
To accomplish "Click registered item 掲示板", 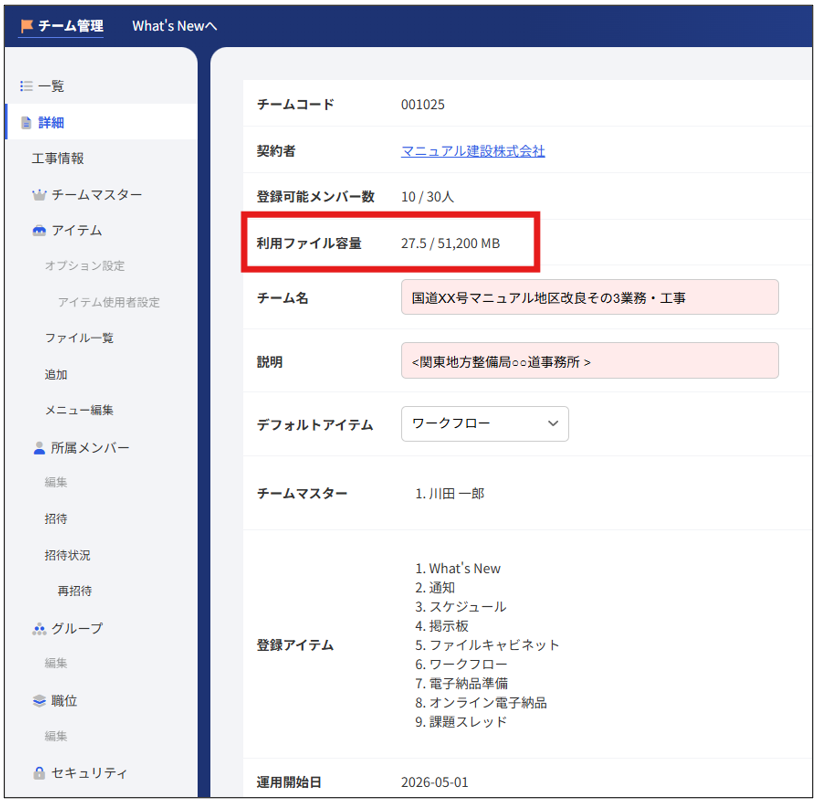I will point(449,626).
